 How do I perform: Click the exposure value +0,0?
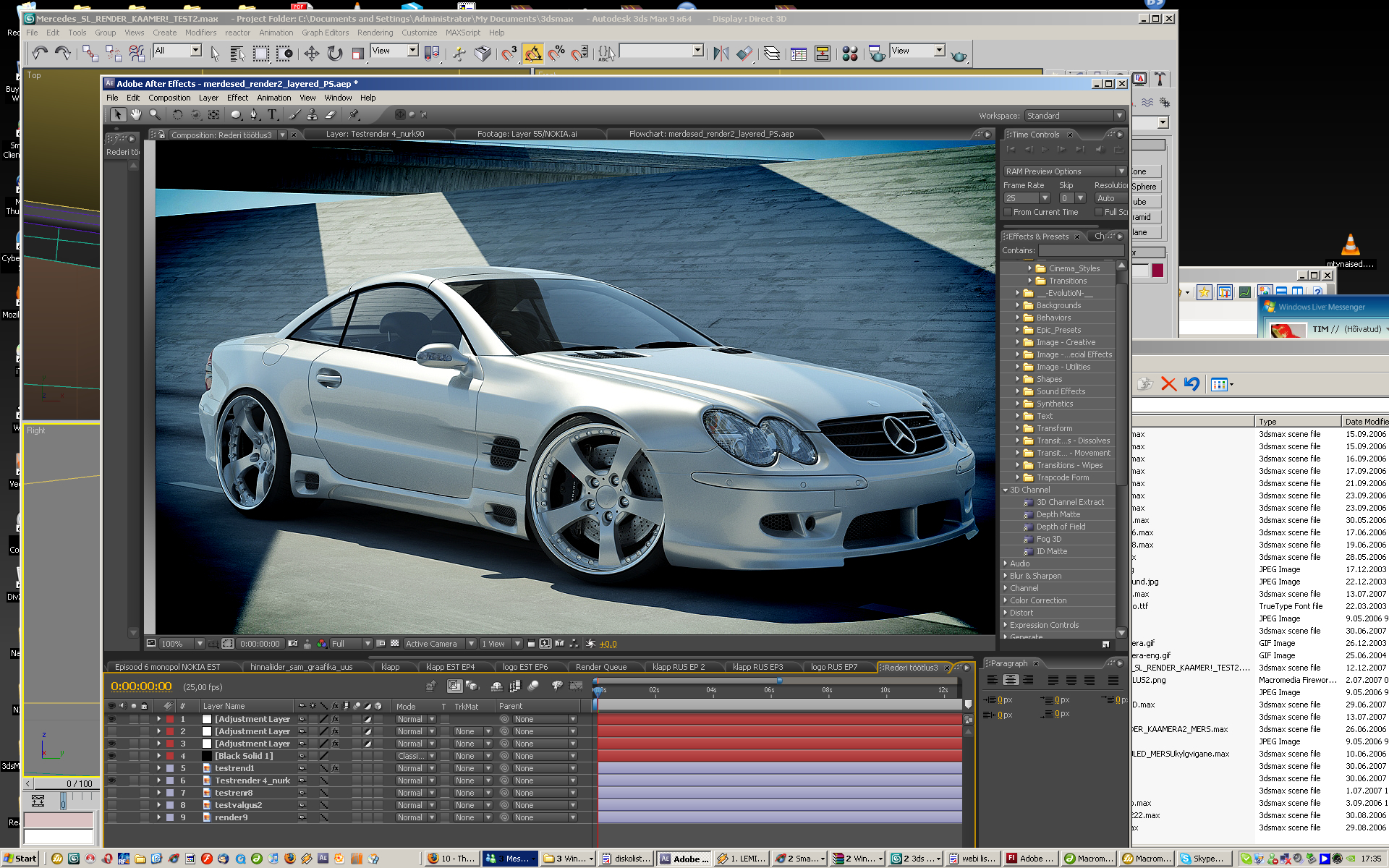608,644
